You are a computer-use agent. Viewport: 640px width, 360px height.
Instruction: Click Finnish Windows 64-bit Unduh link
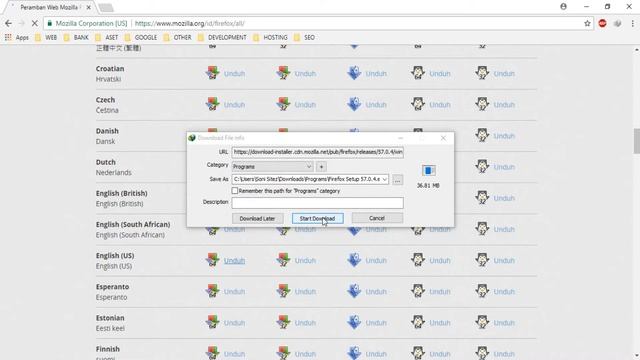[234, 354]
